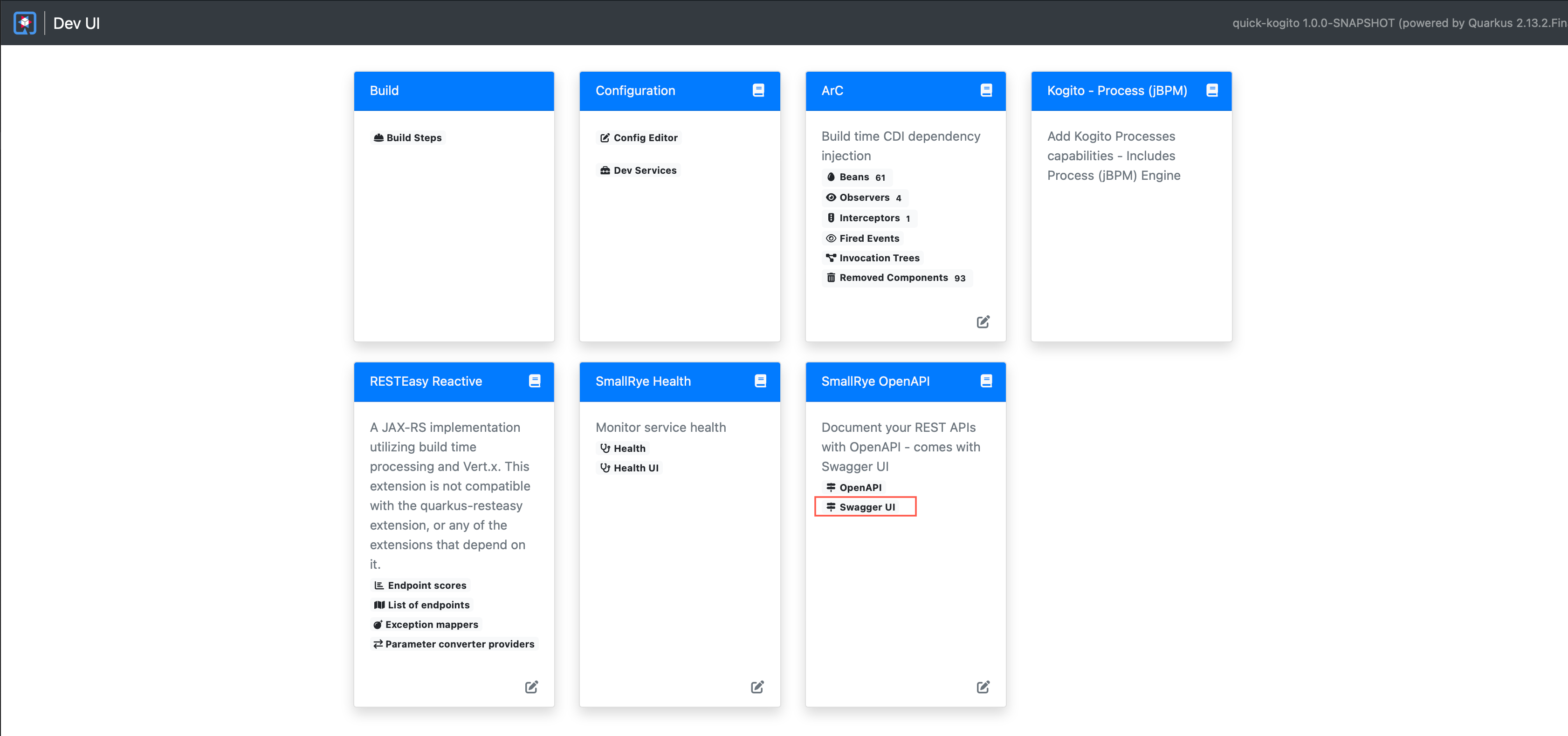Open Exception mappers
Viewport: 1568px width, 736px height.
point(426,625)
